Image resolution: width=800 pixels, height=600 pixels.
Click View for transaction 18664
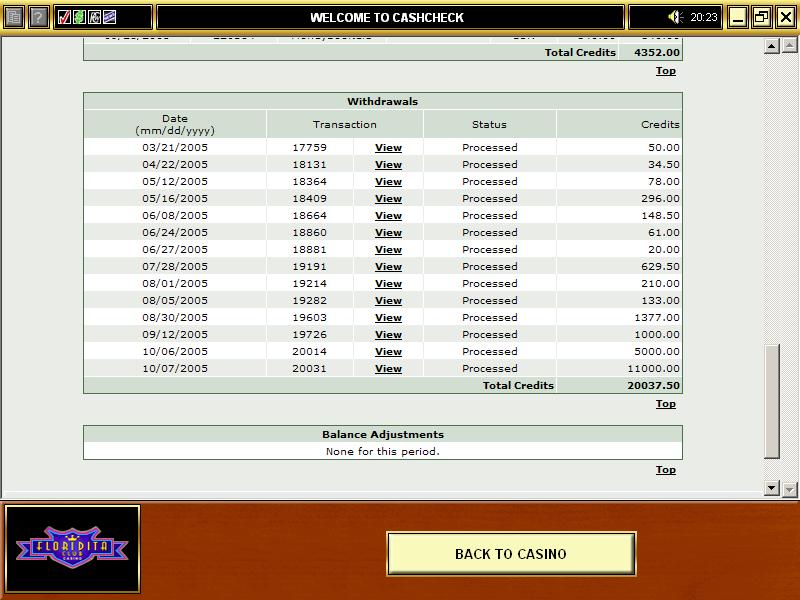(x=388, y=216)
